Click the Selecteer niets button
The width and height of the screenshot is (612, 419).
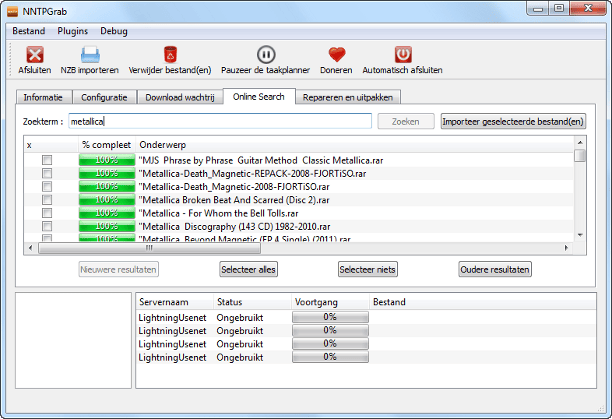click(368, 270)
